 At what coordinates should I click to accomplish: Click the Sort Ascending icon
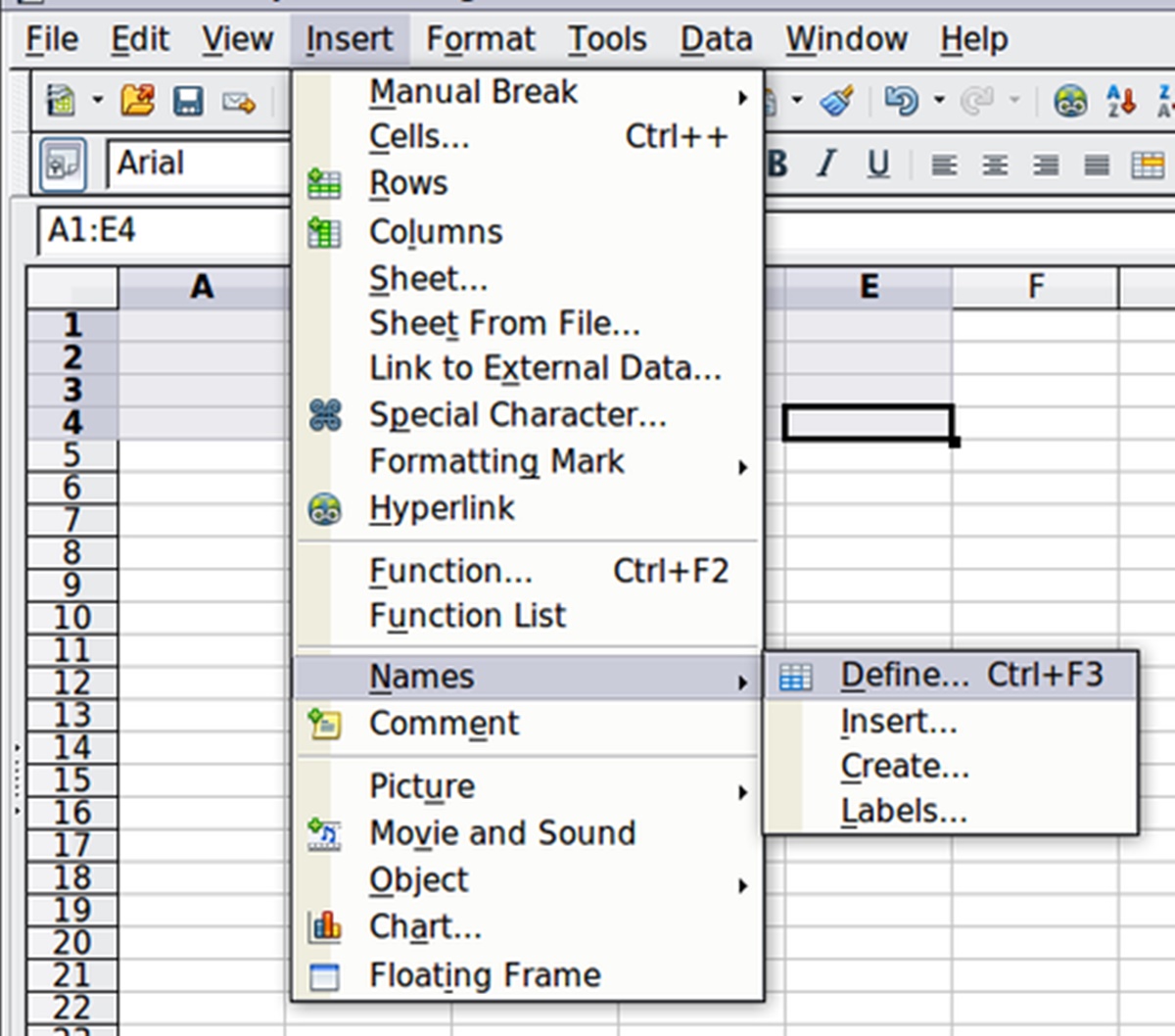(x=1120, y=101)
